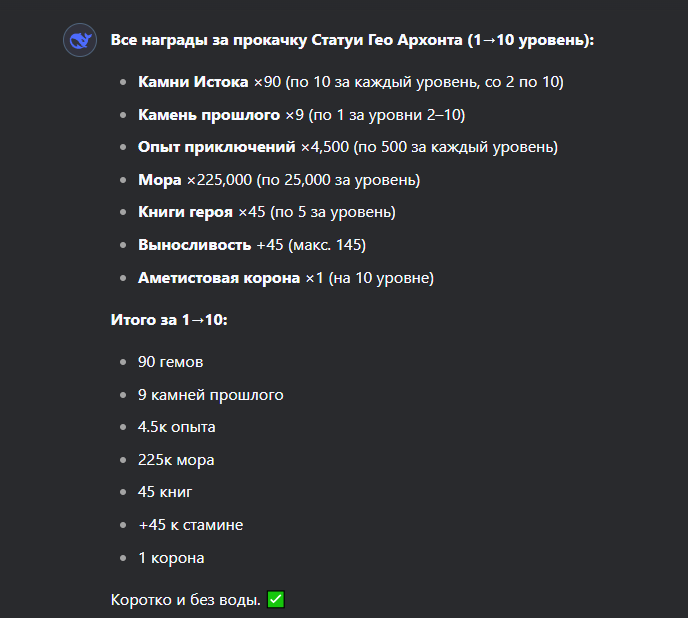Click the 4.5к опыта list item
This screenshot has height=618, width=688.
tap(177, 427)
